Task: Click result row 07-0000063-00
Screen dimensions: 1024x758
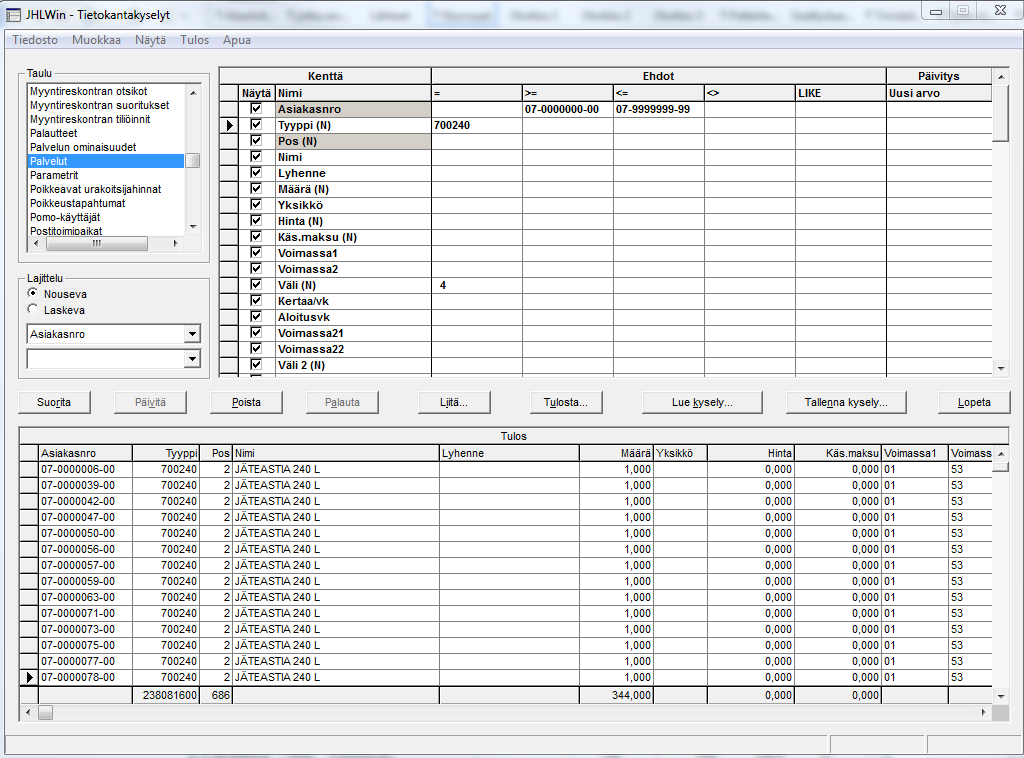Action: click(x=506, y=597)
